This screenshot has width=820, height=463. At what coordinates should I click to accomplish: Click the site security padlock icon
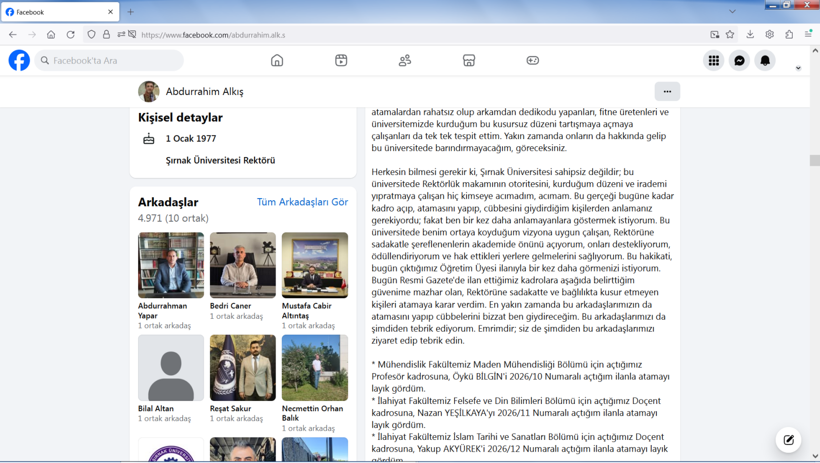click(x=106, y=35)
